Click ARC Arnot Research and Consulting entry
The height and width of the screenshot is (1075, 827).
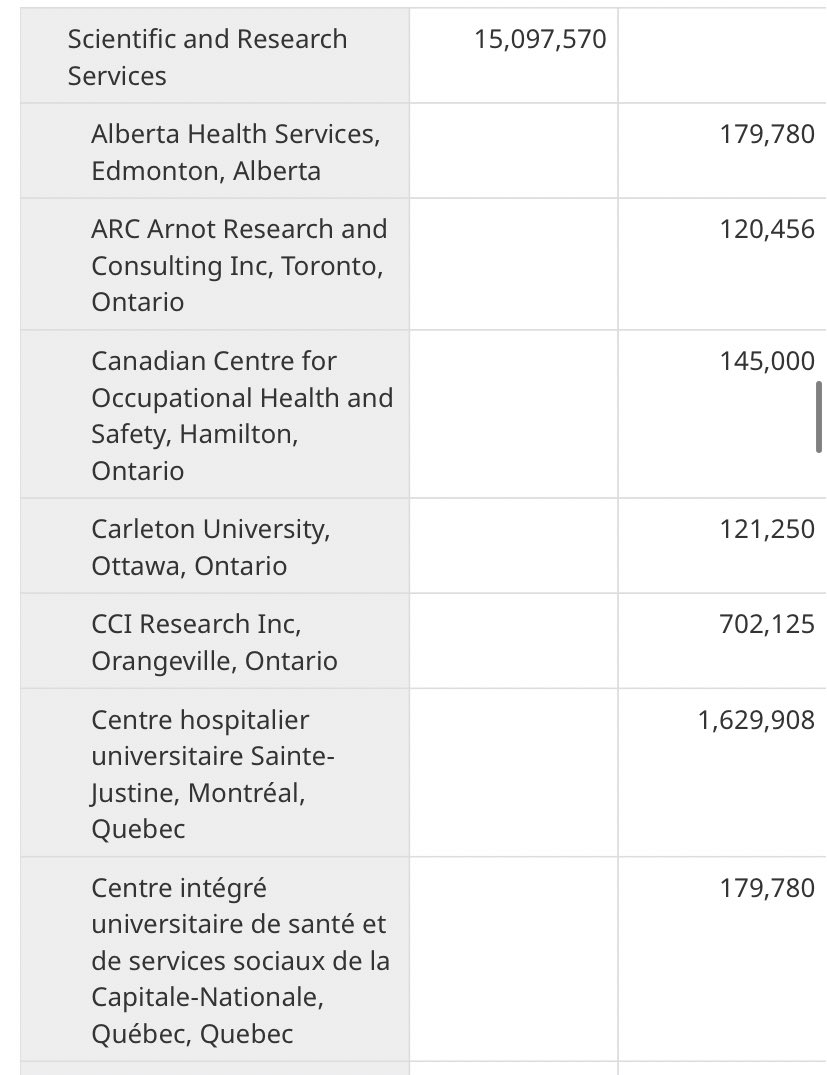[x=239, y=265]
